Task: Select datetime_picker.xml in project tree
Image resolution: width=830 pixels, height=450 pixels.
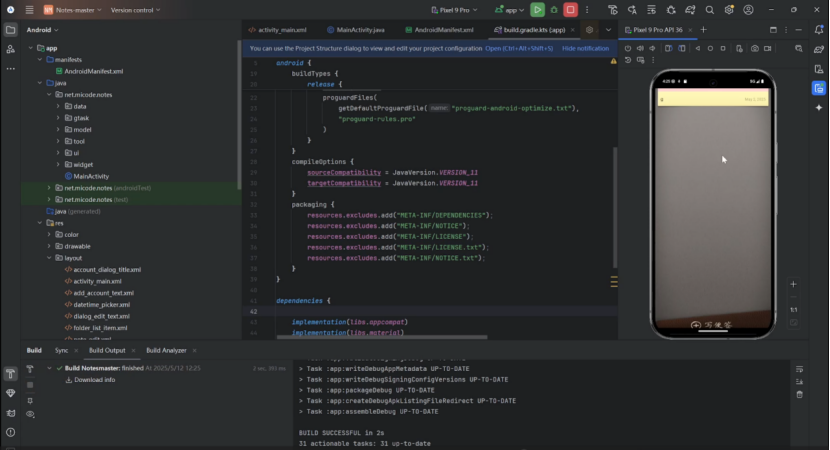Action: point(101,304)
